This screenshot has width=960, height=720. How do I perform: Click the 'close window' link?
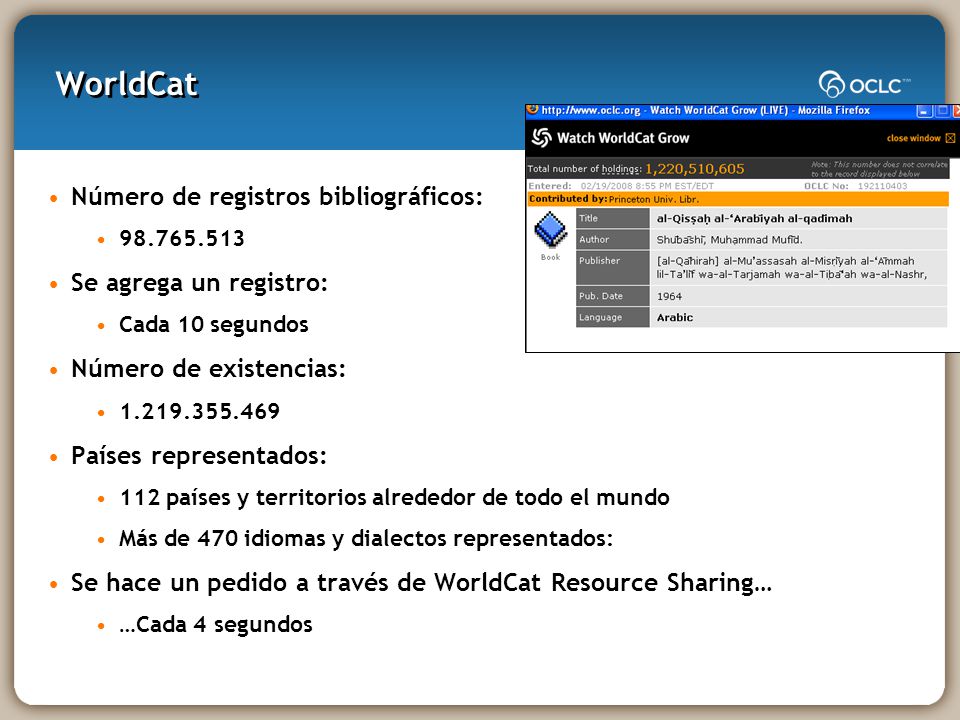(x=913, y=138)
